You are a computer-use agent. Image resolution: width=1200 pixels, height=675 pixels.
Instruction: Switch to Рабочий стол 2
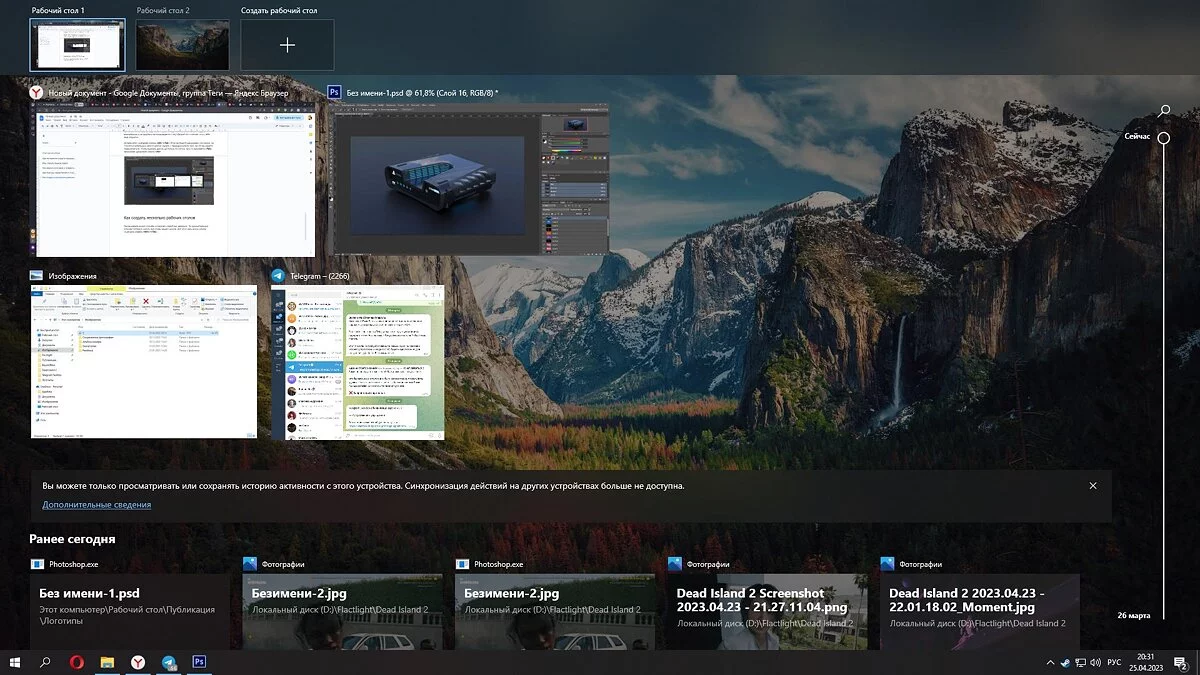coord(182,45)
